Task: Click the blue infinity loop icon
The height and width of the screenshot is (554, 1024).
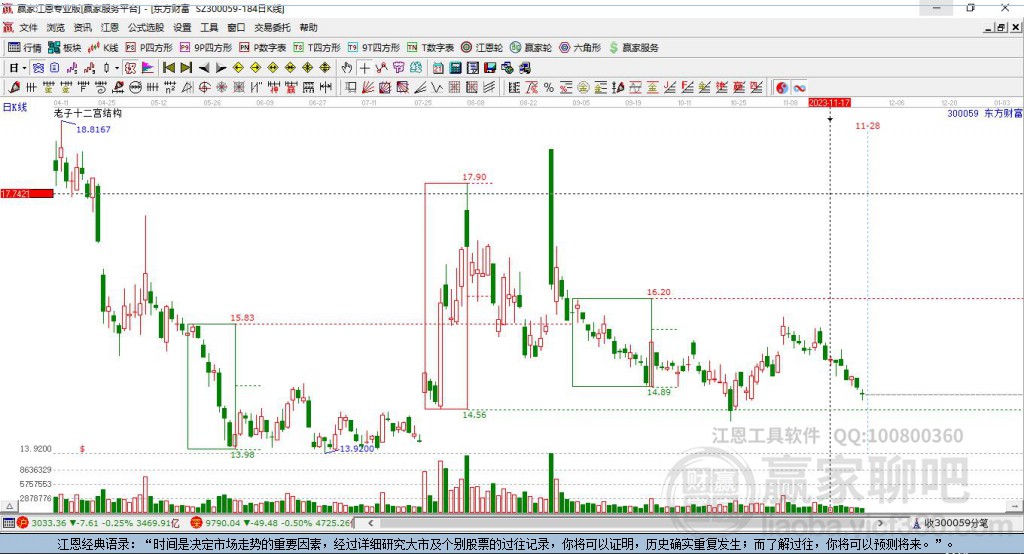Action: click(799, 88)
